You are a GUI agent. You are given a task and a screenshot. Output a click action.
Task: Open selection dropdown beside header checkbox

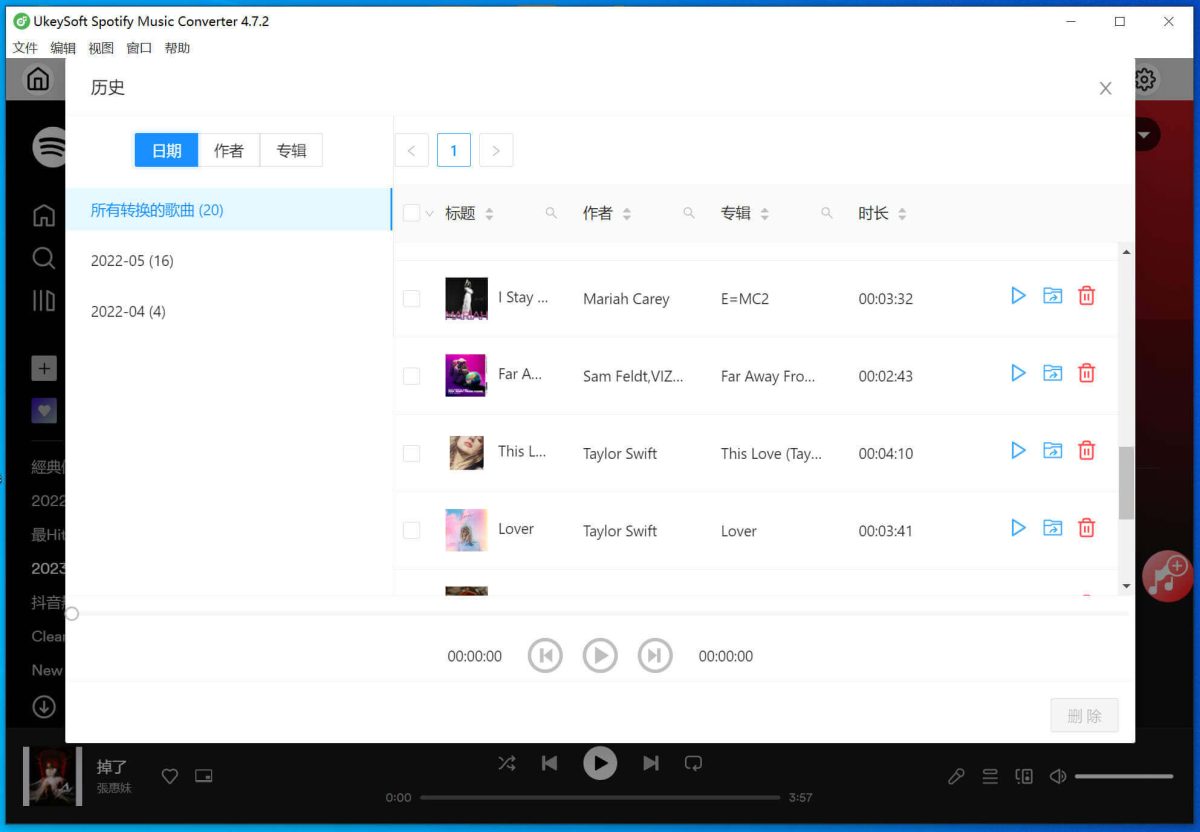pyautogui.click(x=430, y=213)
